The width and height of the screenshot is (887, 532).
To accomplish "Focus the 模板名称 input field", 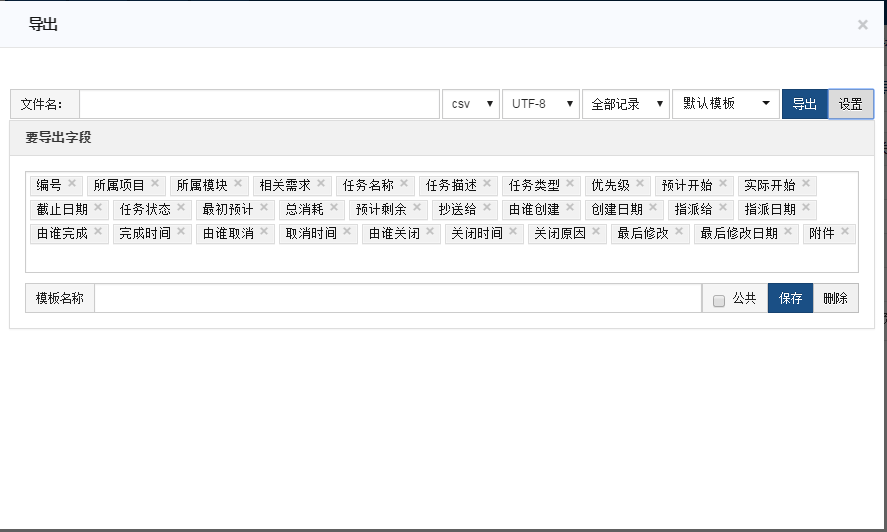I will point(398,298).
